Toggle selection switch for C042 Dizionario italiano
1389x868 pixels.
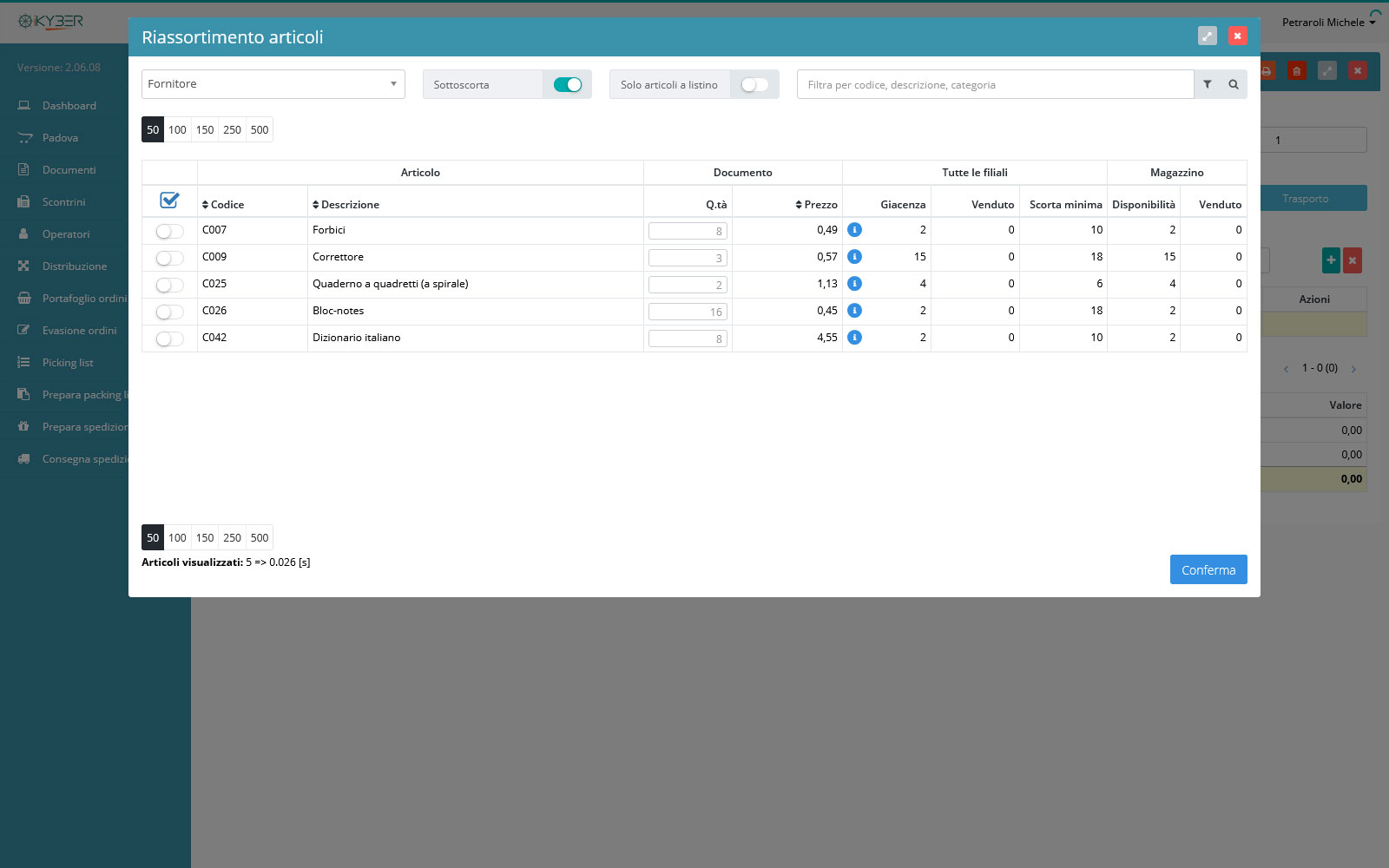click(x=169, y=339)
